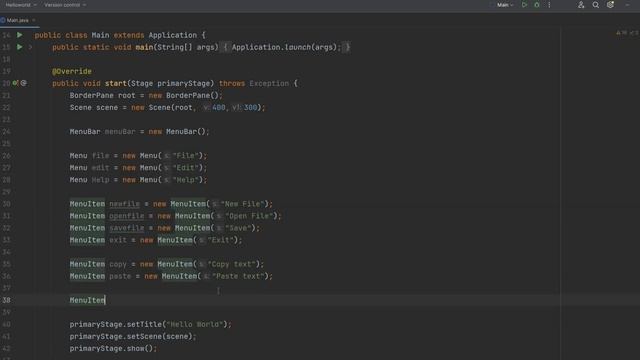Click the line number 38 in gutter
Viewport: 640px width, 360px height.
pyautogui.click(x=6, y=300)
